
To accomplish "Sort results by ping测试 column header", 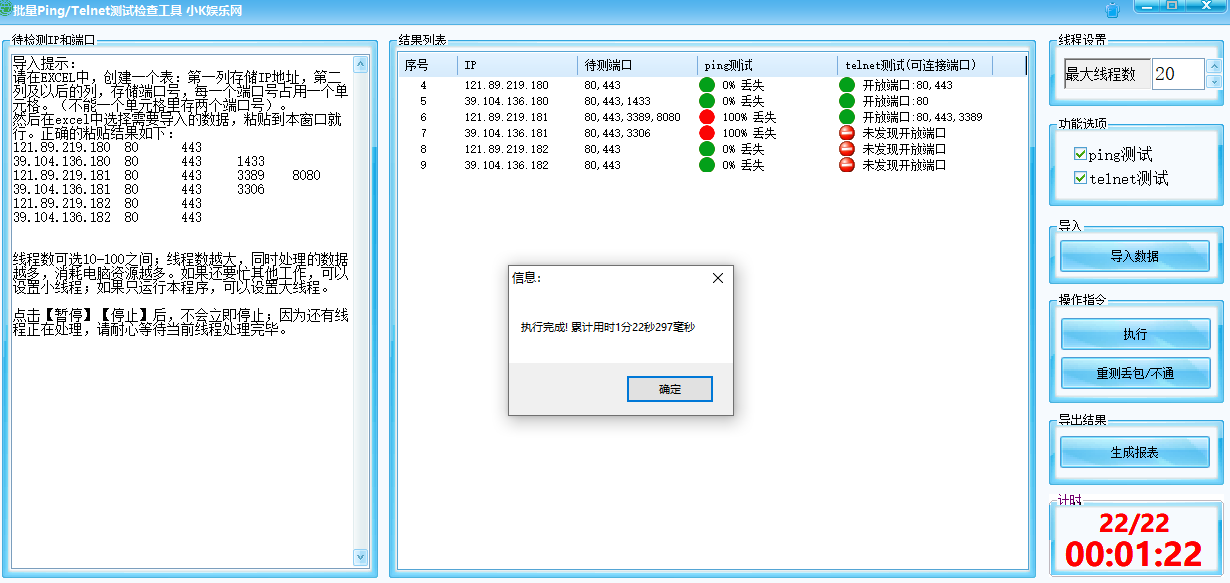I will pyautogui.click(x=768, y=65).
